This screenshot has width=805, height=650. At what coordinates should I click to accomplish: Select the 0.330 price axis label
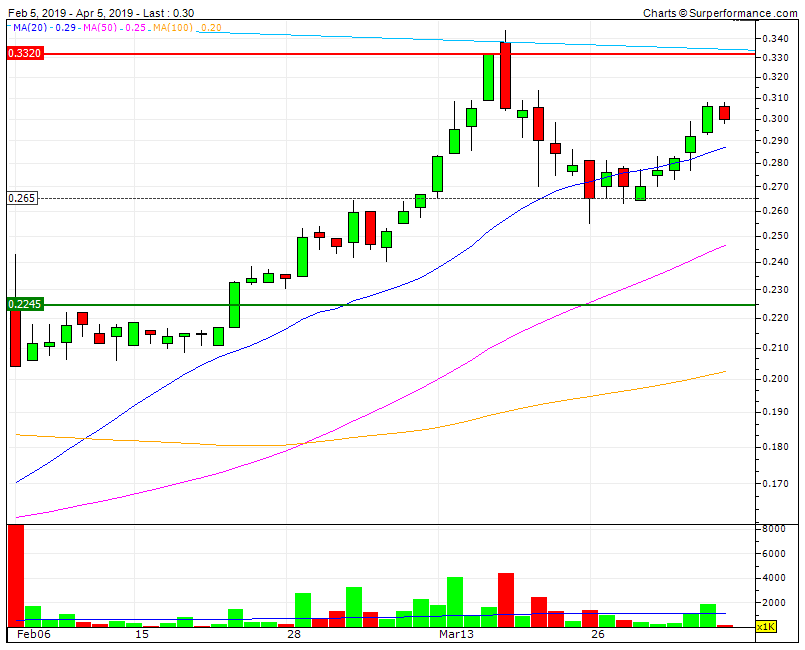tap(775, 58)
